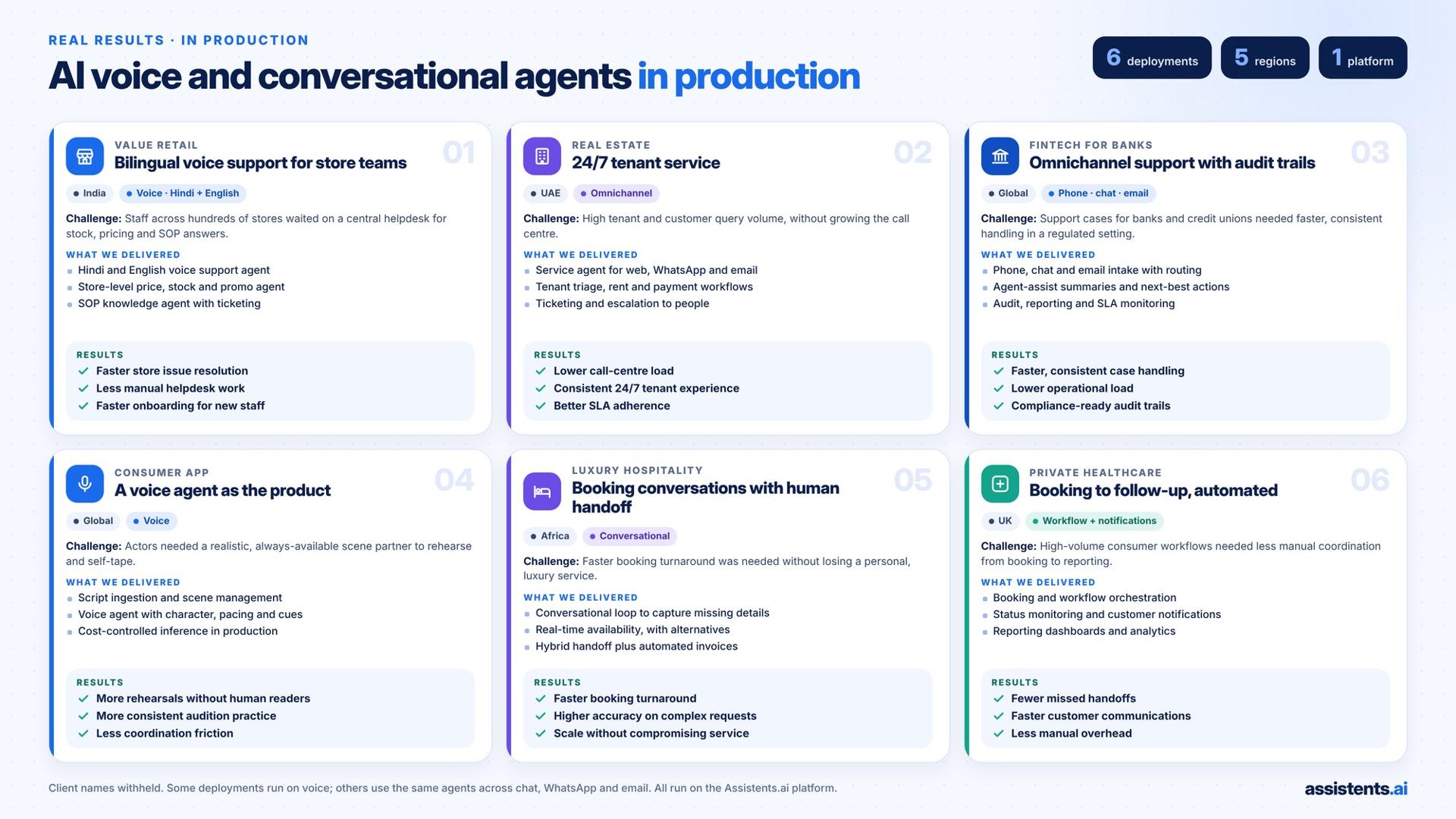Click the Real Estate building icon

[542, 156]
